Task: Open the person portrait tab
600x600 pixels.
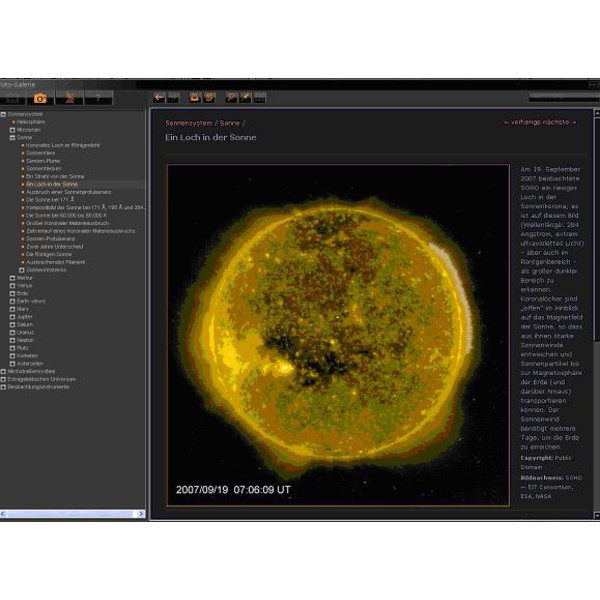Action: pos(70,98)
